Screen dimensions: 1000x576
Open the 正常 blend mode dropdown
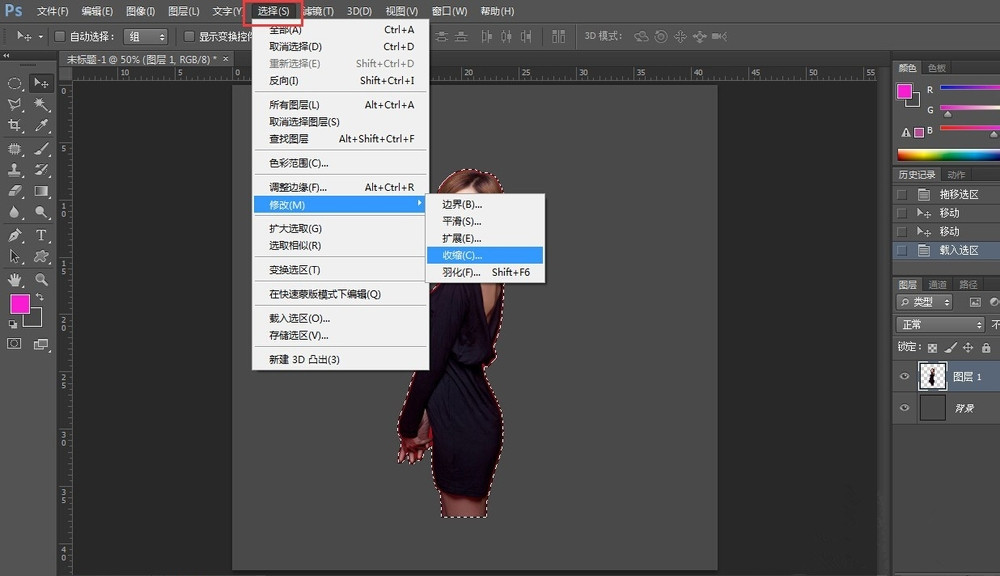[x=941, y=325]
